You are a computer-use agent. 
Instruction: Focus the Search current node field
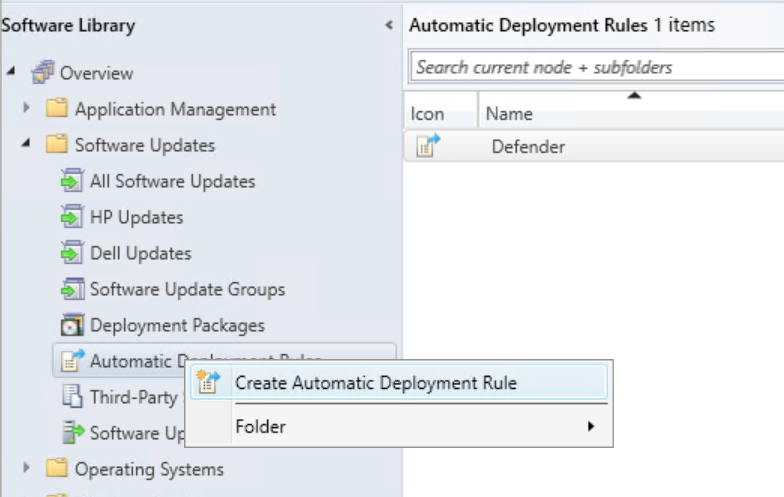(595, 67)
